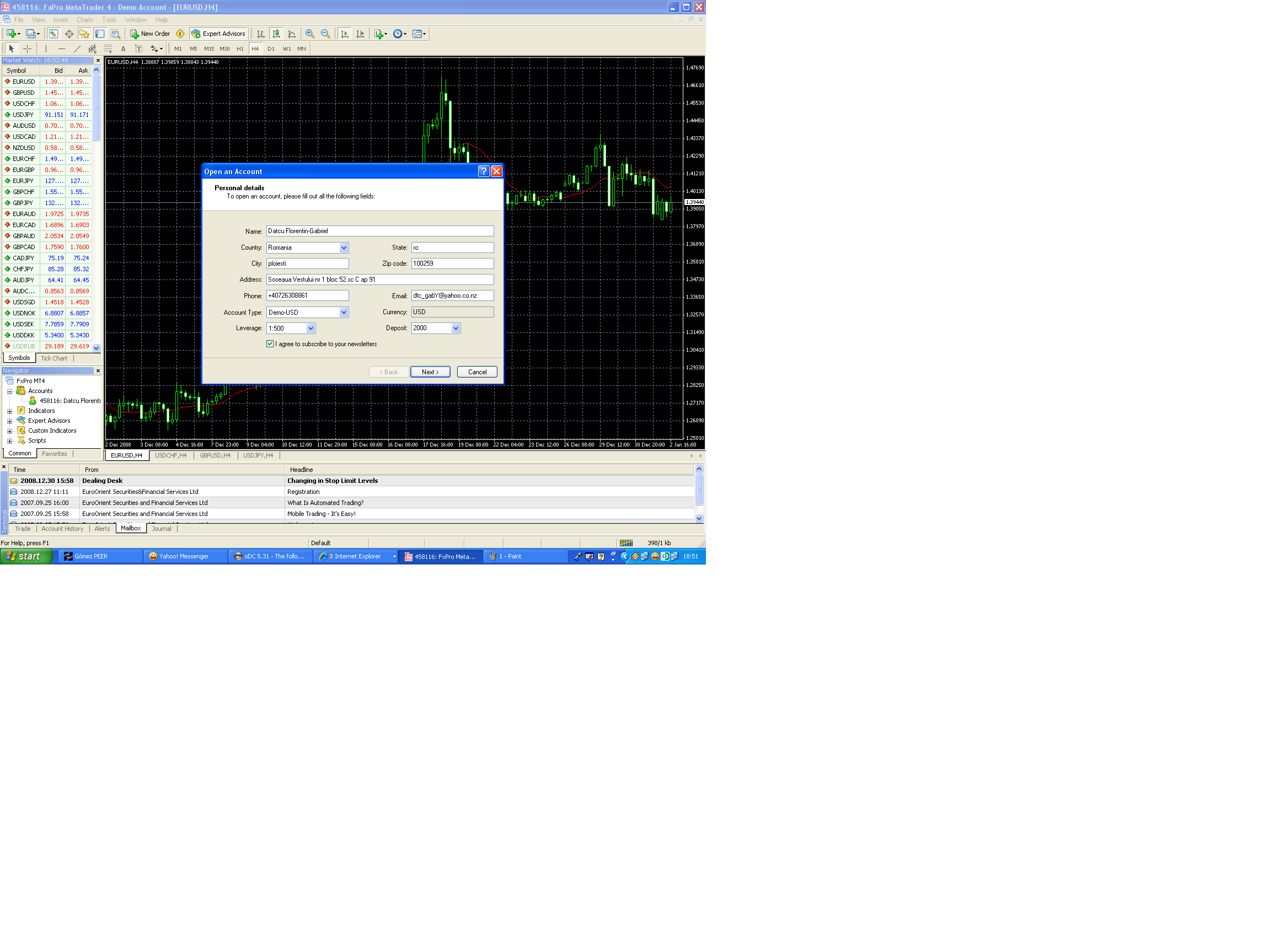The image size is (1274, 952).
Task: Switch chart to M5 timeframe
Action: coord(194,49)
